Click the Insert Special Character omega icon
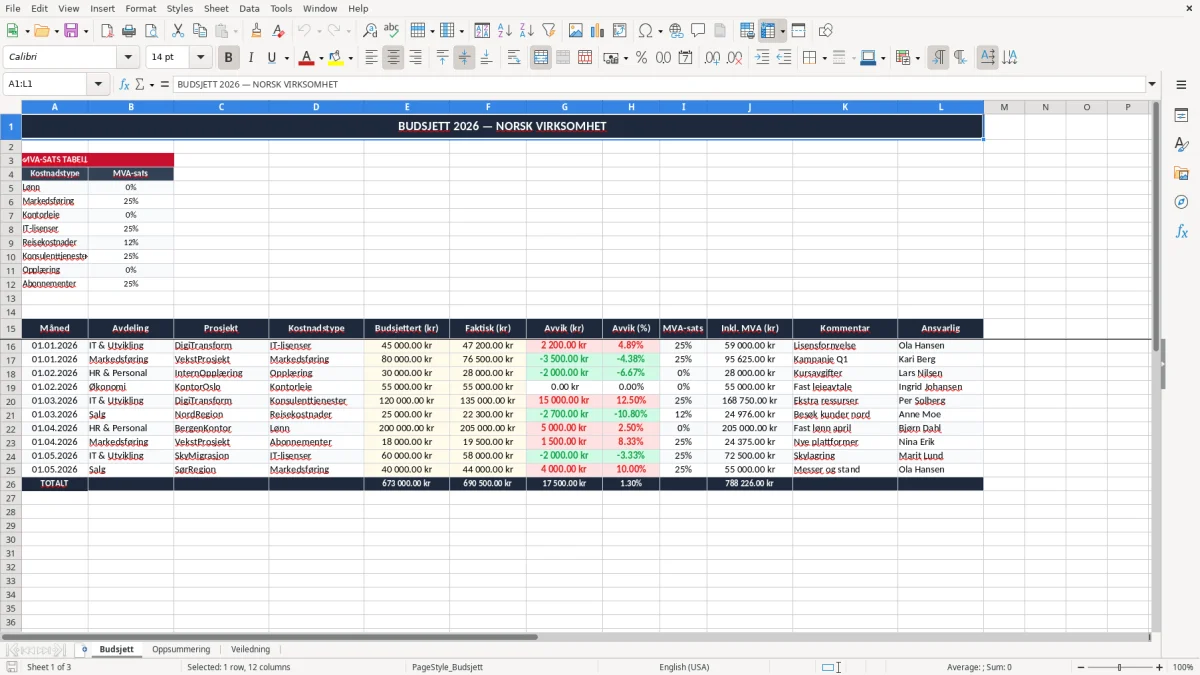The image size is (1200, 675). click(x=645, y=31)
